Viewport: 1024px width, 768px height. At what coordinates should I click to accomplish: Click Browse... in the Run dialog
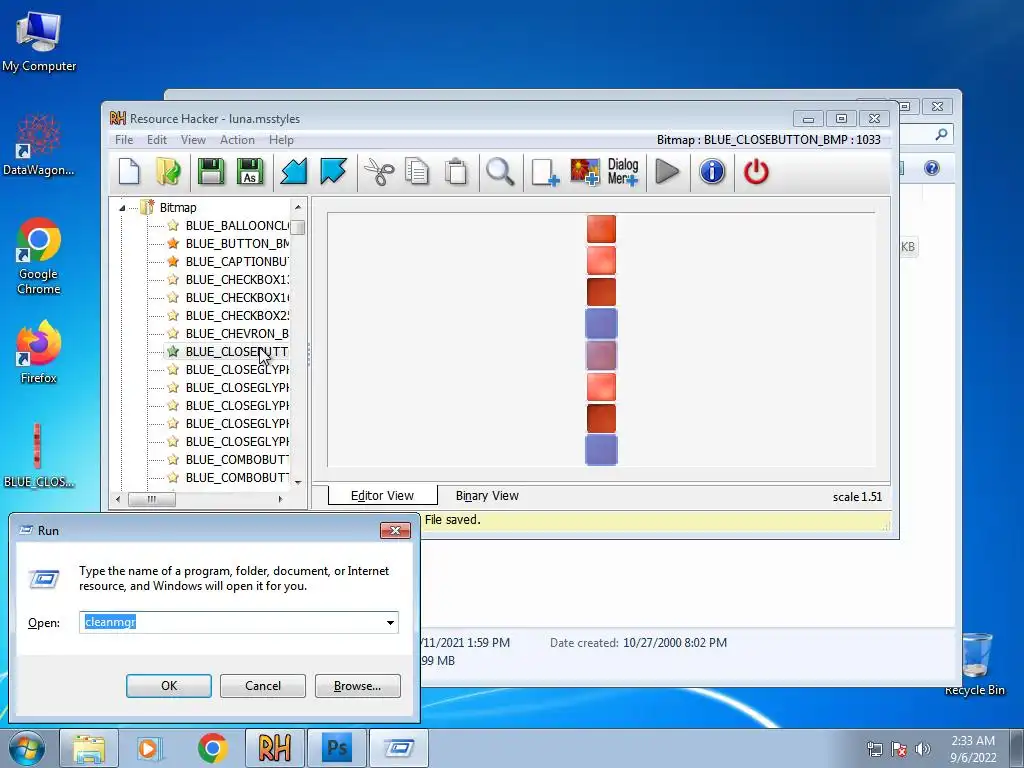point(357,686)
